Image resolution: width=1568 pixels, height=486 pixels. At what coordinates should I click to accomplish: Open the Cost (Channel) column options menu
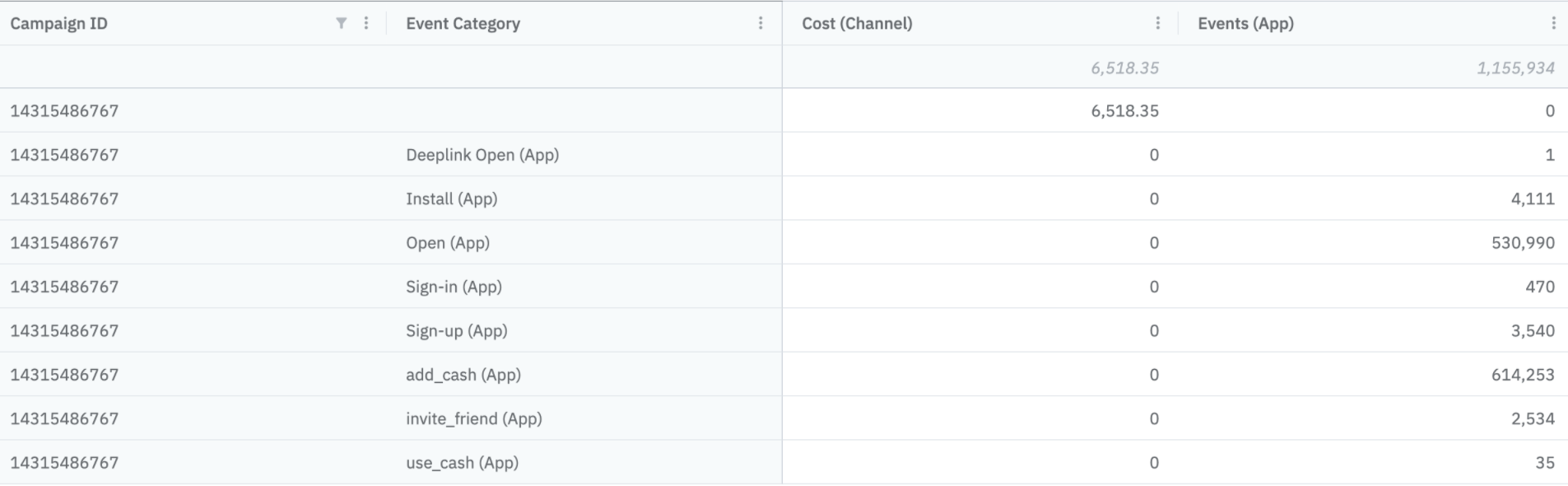[x=1157, y=23]
